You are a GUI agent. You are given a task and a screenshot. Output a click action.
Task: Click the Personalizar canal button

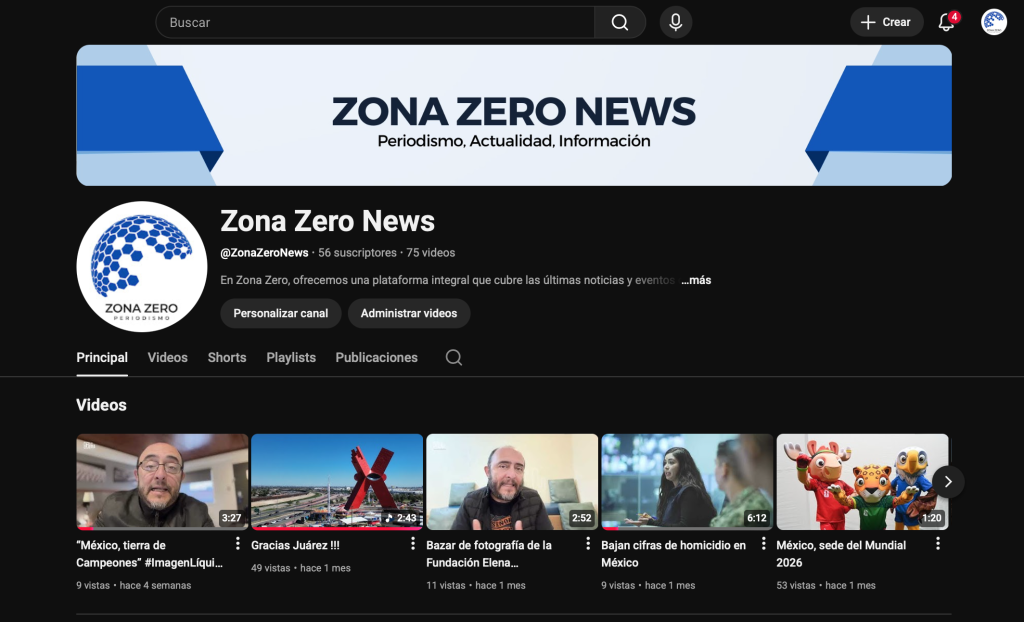pyautogui.click(x=281, y=313)
